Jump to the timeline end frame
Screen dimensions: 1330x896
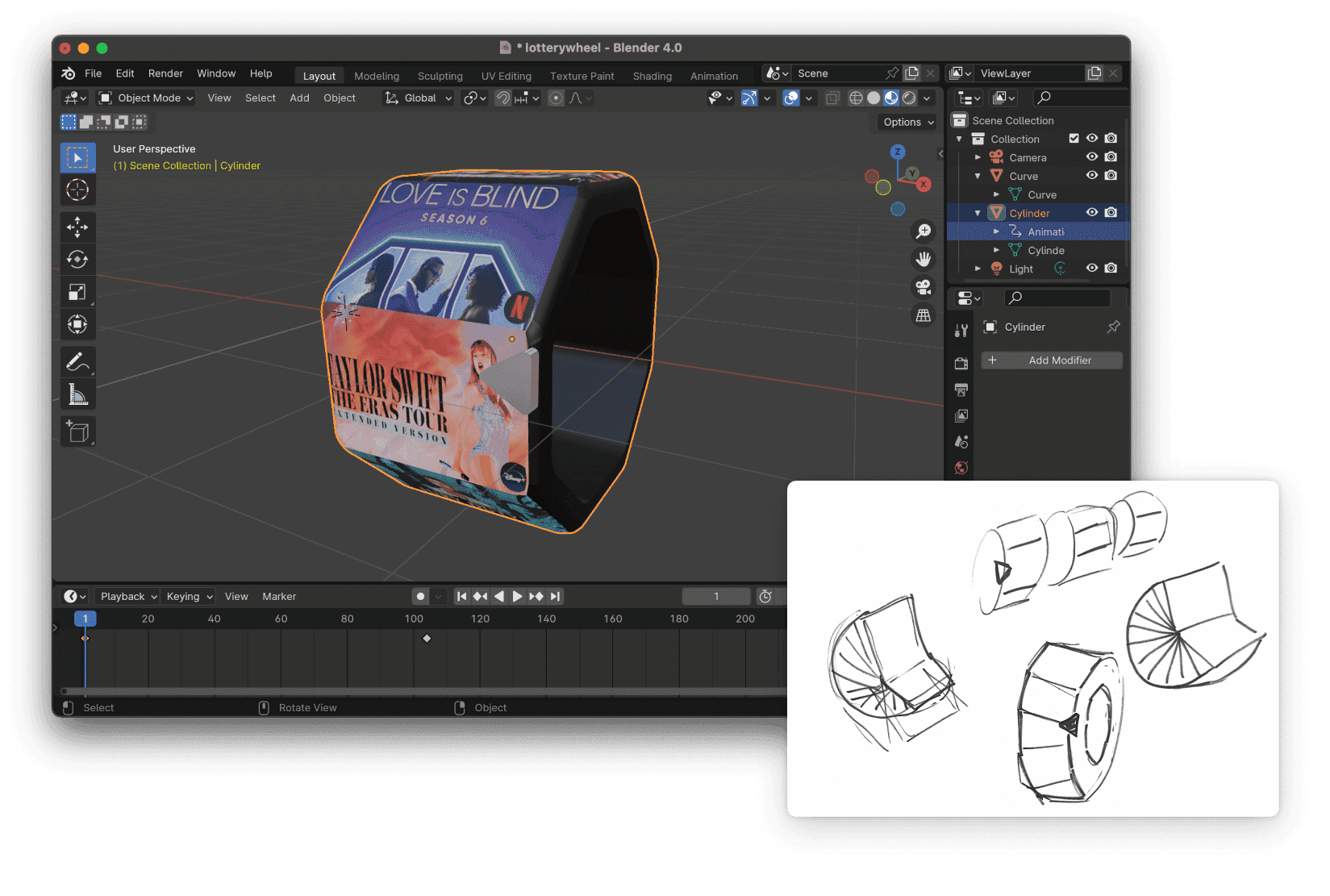point(555,597)
